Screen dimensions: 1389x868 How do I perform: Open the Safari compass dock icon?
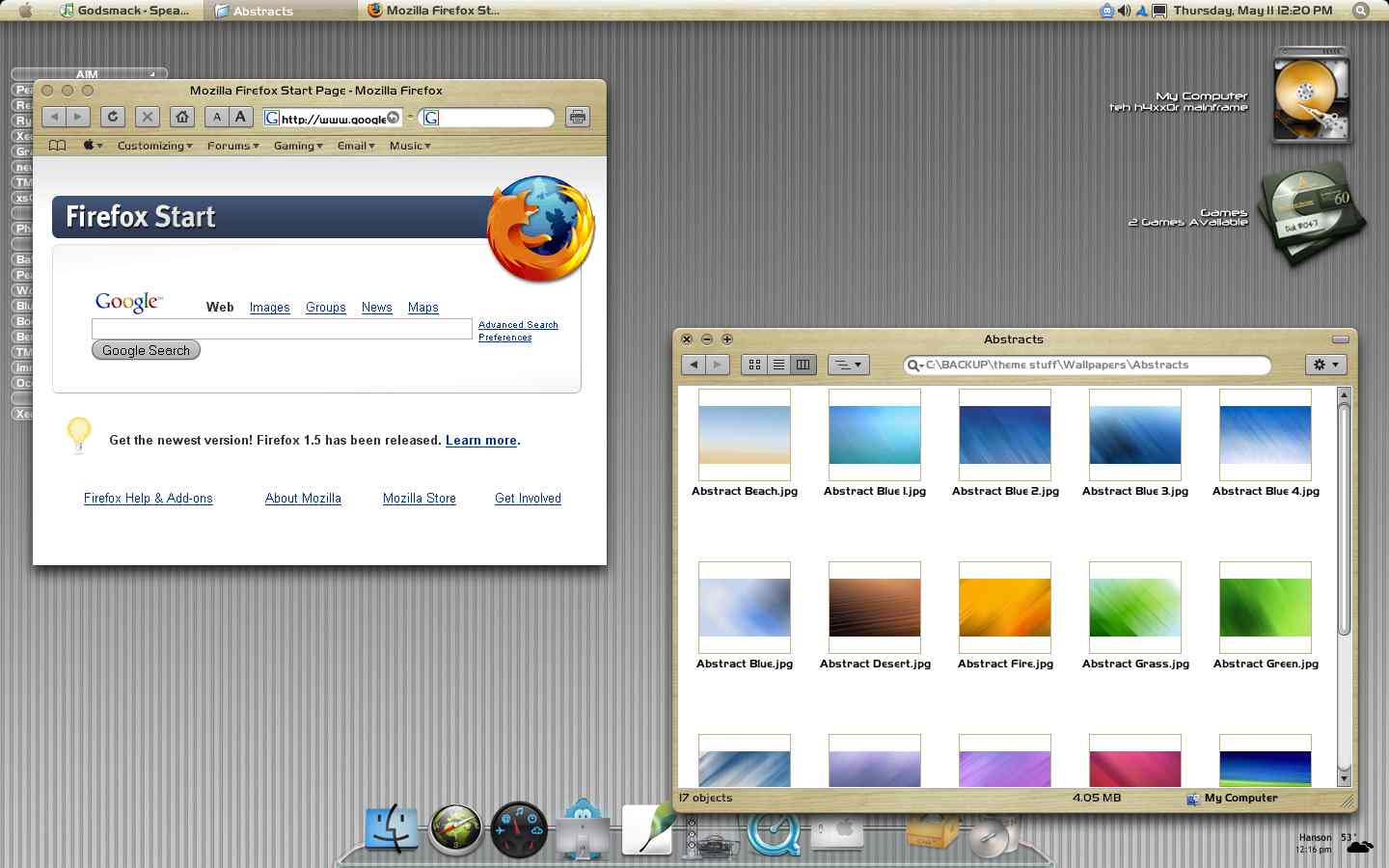click(455, 829)
